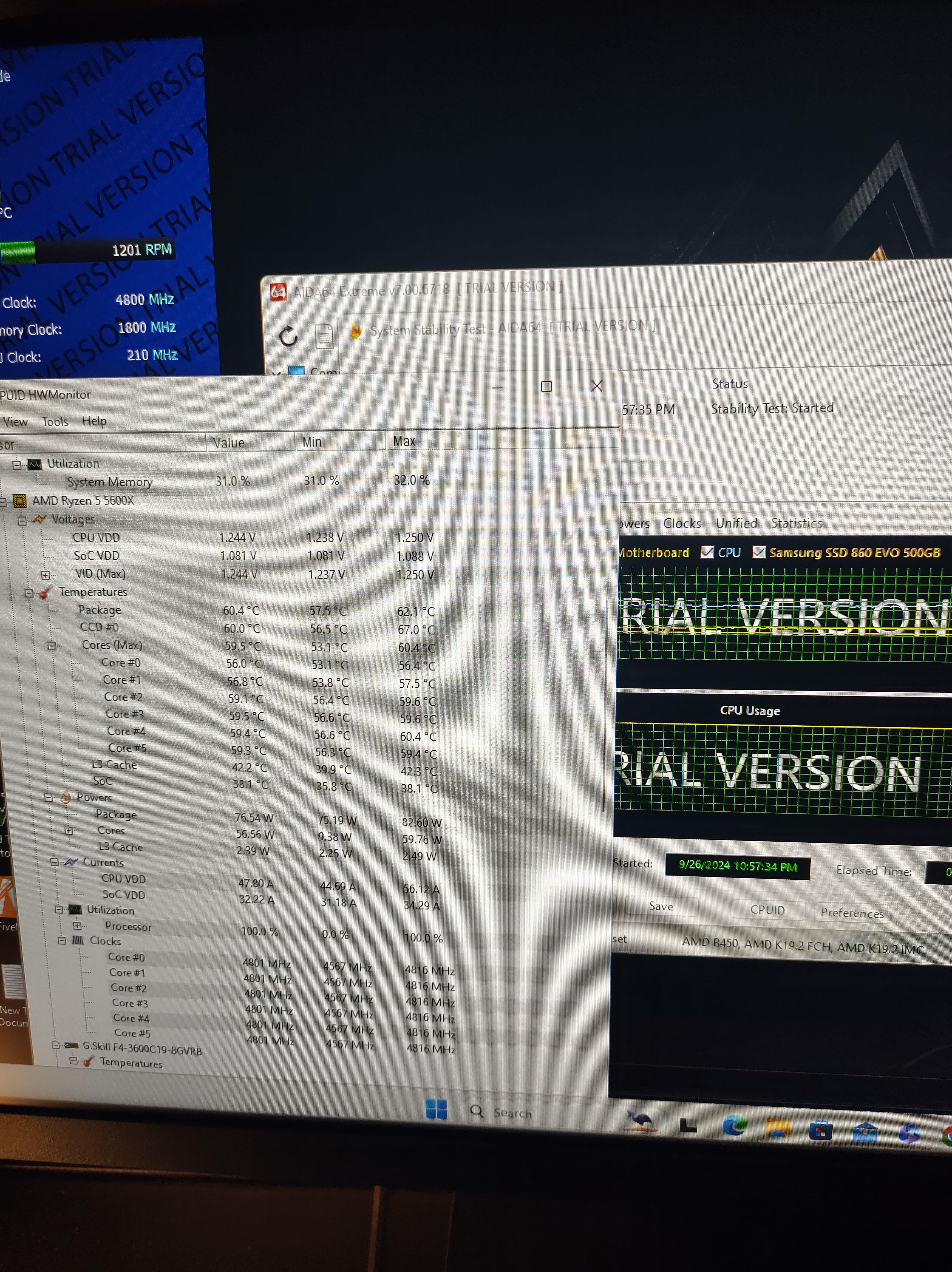
Task: Uncheck the CPU checkbox in AIDA64 graph
Action: 707,552
